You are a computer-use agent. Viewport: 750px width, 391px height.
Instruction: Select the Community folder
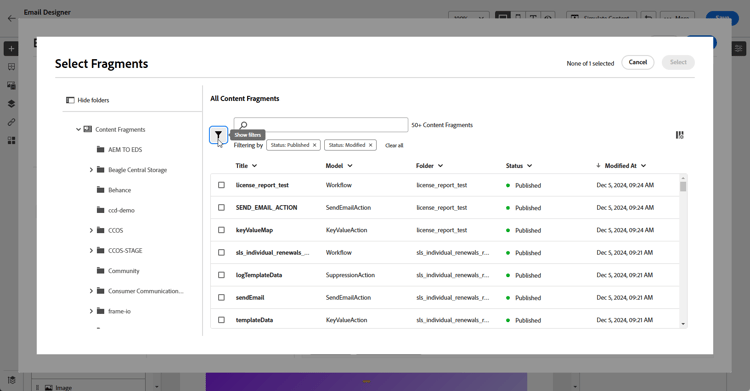124,271
